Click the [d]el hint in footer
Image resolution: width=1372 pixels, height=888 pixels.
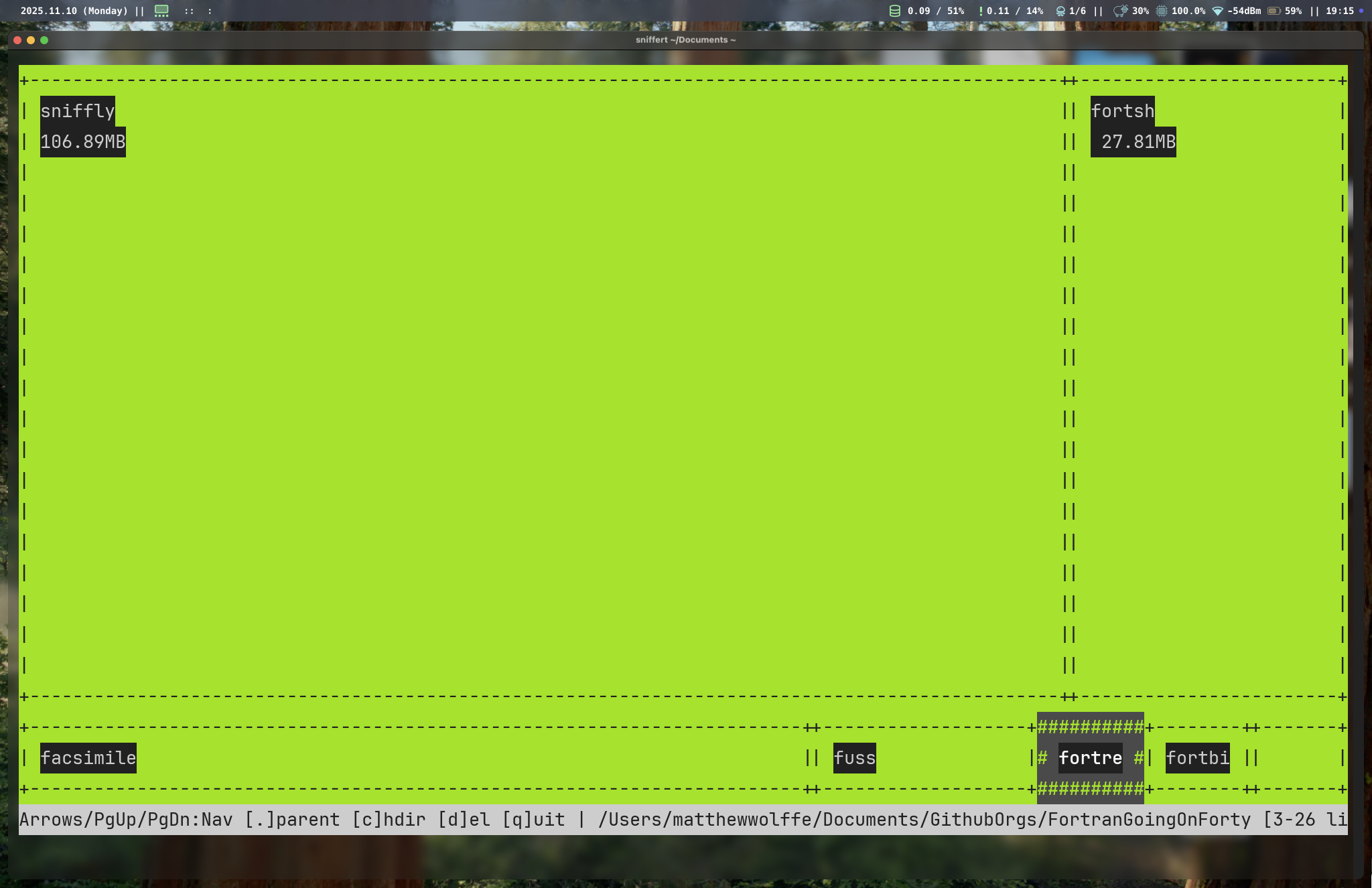[464, 820]
